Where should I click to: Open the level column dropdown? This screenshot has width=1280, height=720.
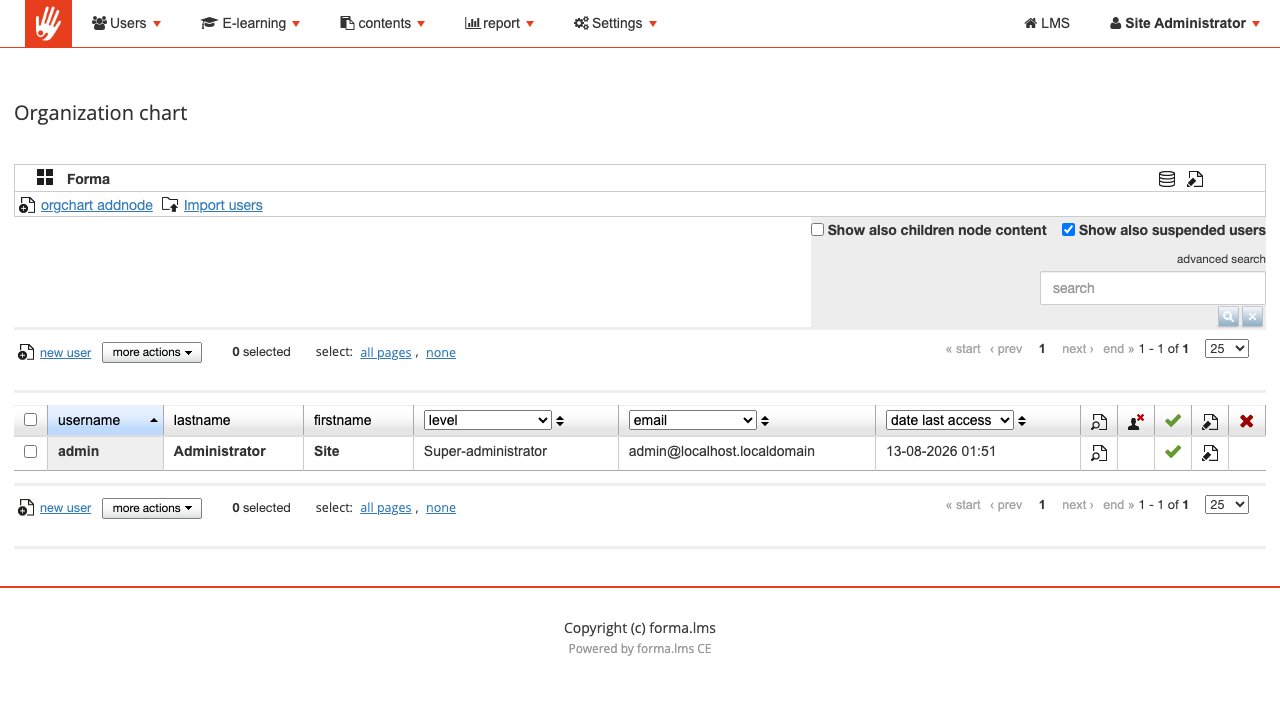pos(487,420)
